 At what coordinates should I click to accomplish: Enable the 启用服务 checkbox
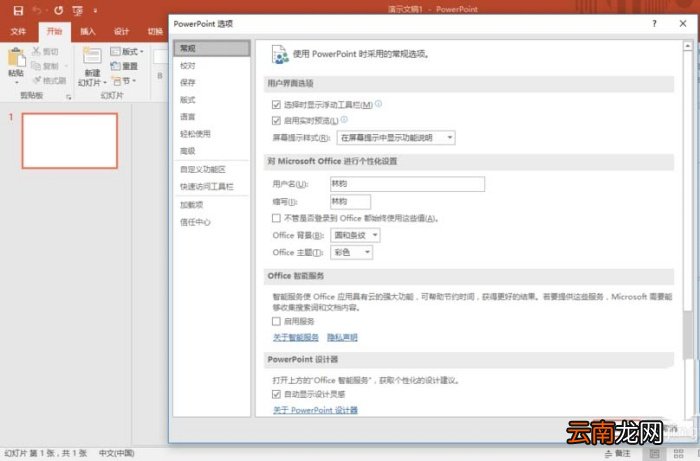(276, 321)
